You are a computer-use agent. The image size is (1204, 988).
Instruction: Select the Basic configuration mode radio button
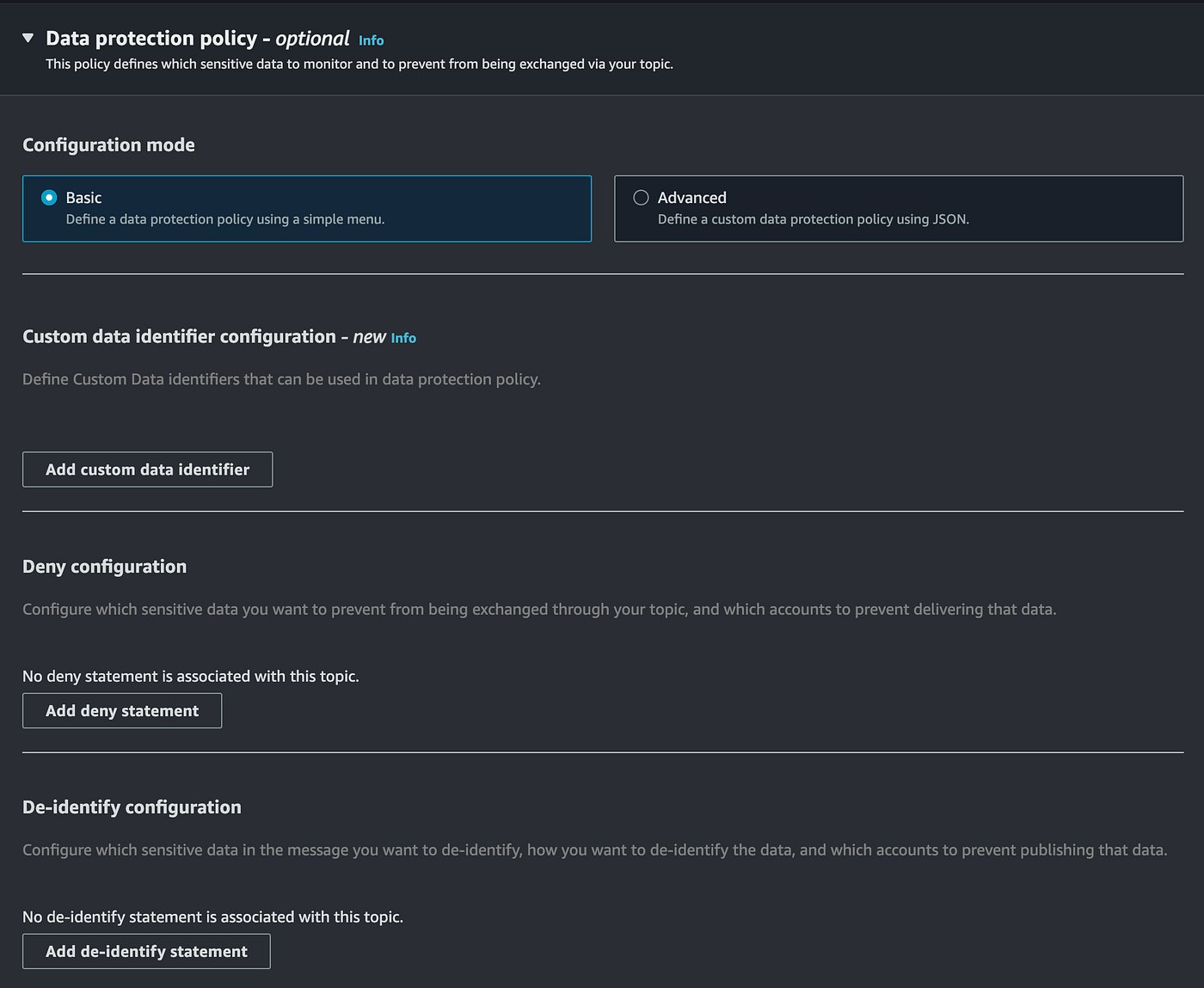50,198
